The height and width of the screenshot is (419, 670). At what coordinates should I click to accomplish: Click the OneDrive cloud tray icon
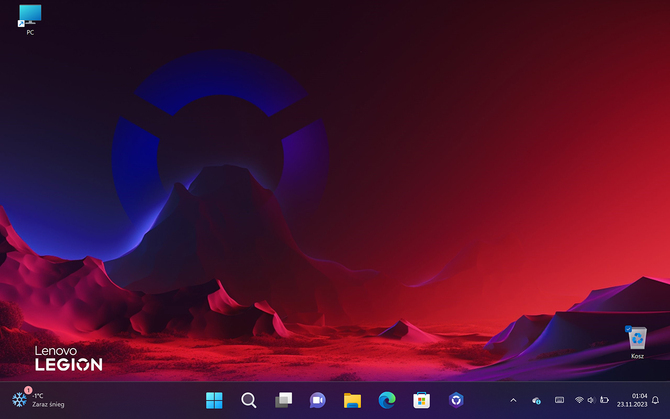[x=536, y=400]
